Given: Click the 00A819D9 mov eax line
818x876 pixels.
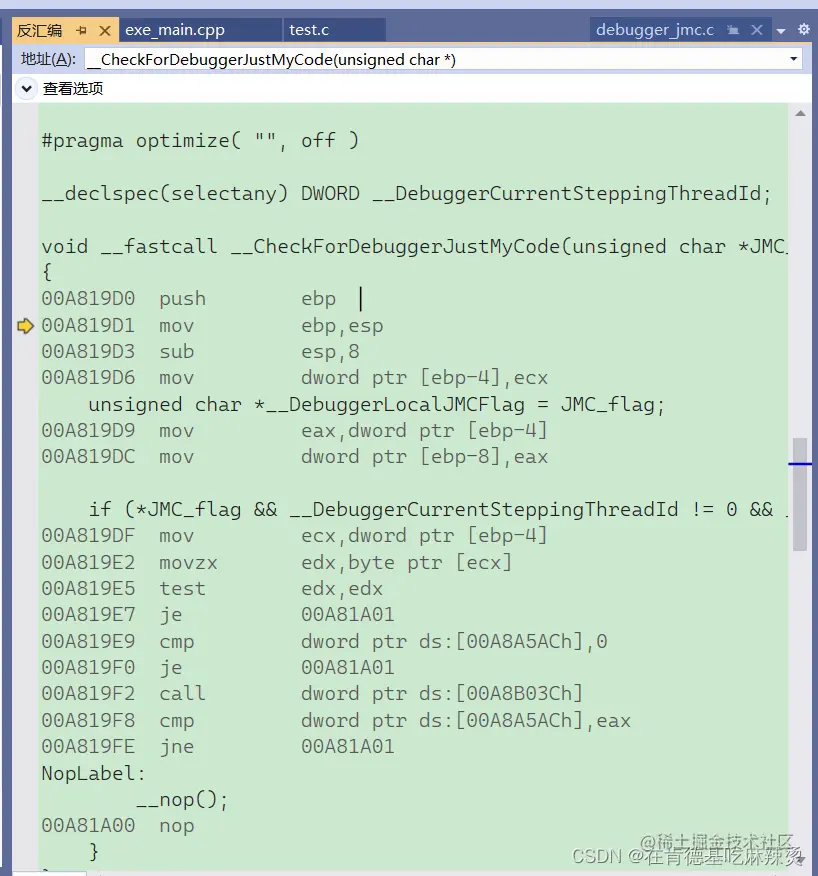Looking at the screenshot, I should [x=294, y=431].
